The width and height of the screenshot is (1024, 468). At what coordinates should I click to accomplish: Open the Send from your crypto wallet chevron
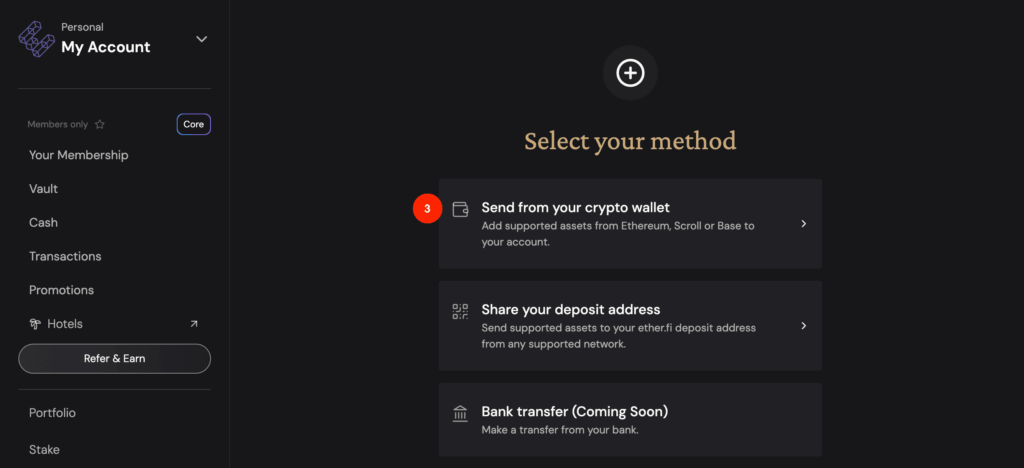pyautogui.click(x=804, y=224)
